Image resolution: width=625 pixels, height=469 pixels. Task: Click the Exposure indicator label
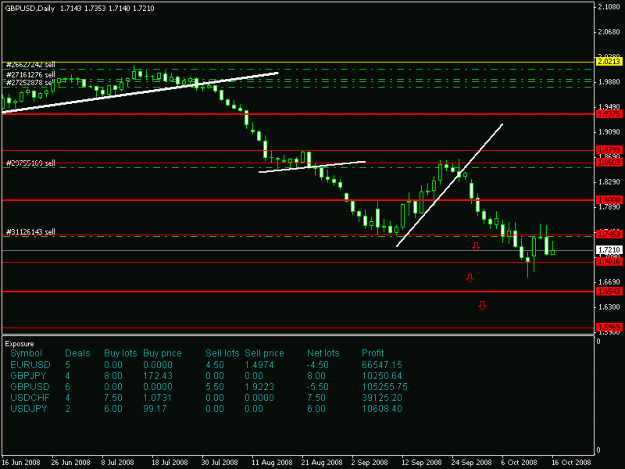coord(19,344)
